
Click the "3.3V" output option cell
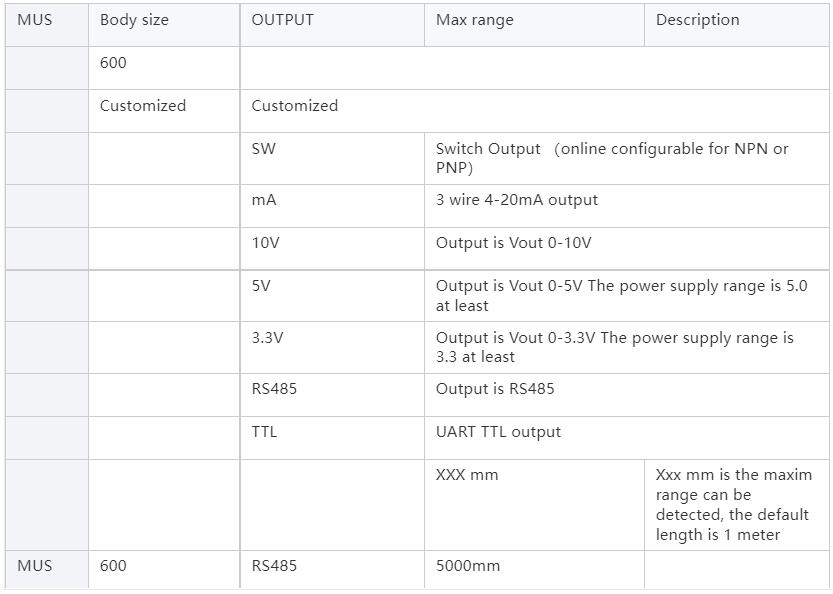tap(267, 338)
